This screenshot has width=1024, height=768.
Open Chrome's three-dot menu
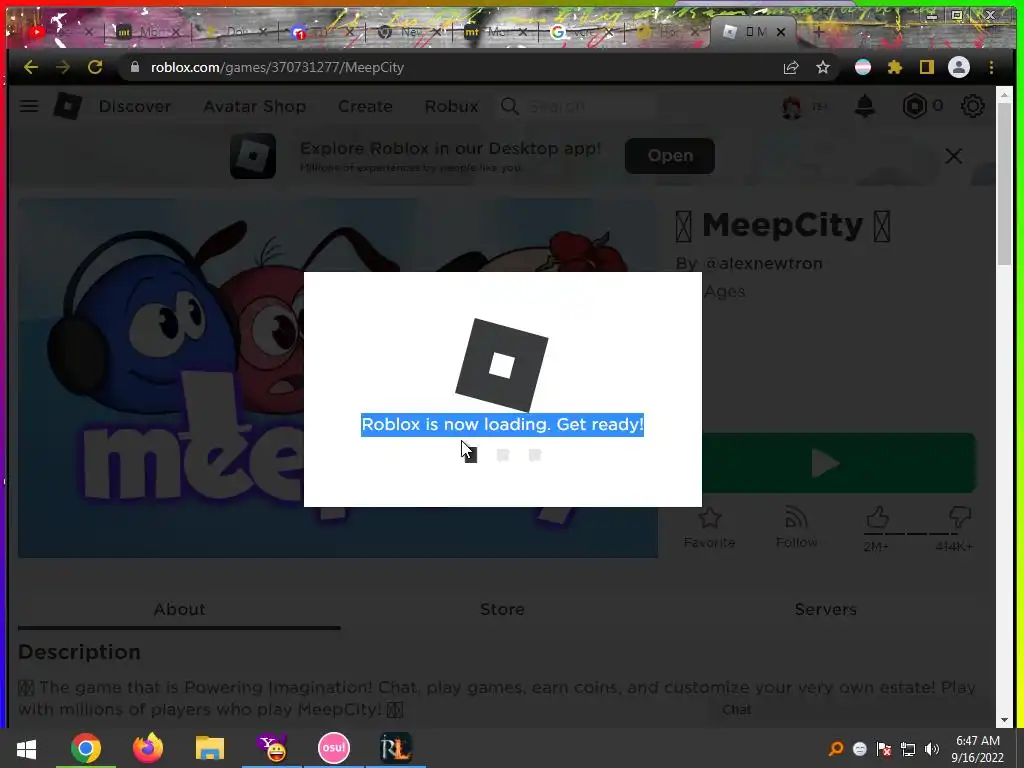(x=991, y=67)
